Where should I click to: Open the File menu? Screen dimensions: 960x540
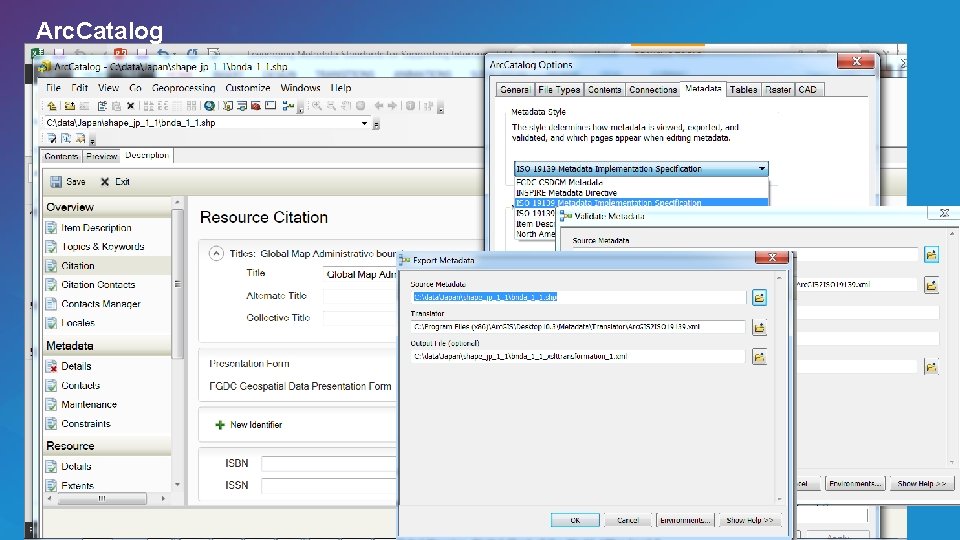click(53, 88)
